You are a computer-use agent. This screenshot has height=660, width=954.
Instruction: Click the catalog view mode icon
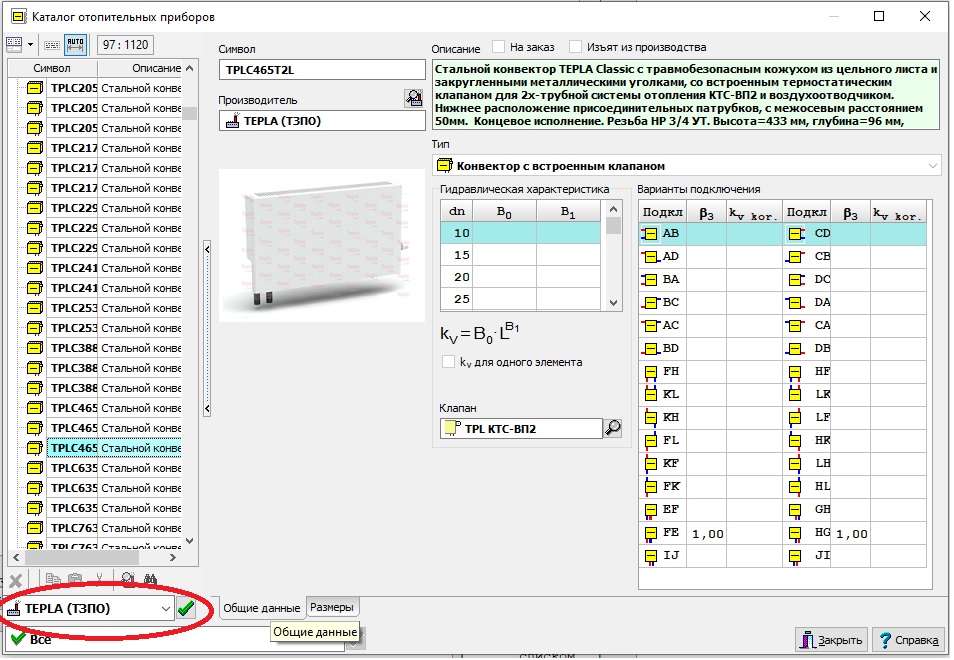point(13,44)
